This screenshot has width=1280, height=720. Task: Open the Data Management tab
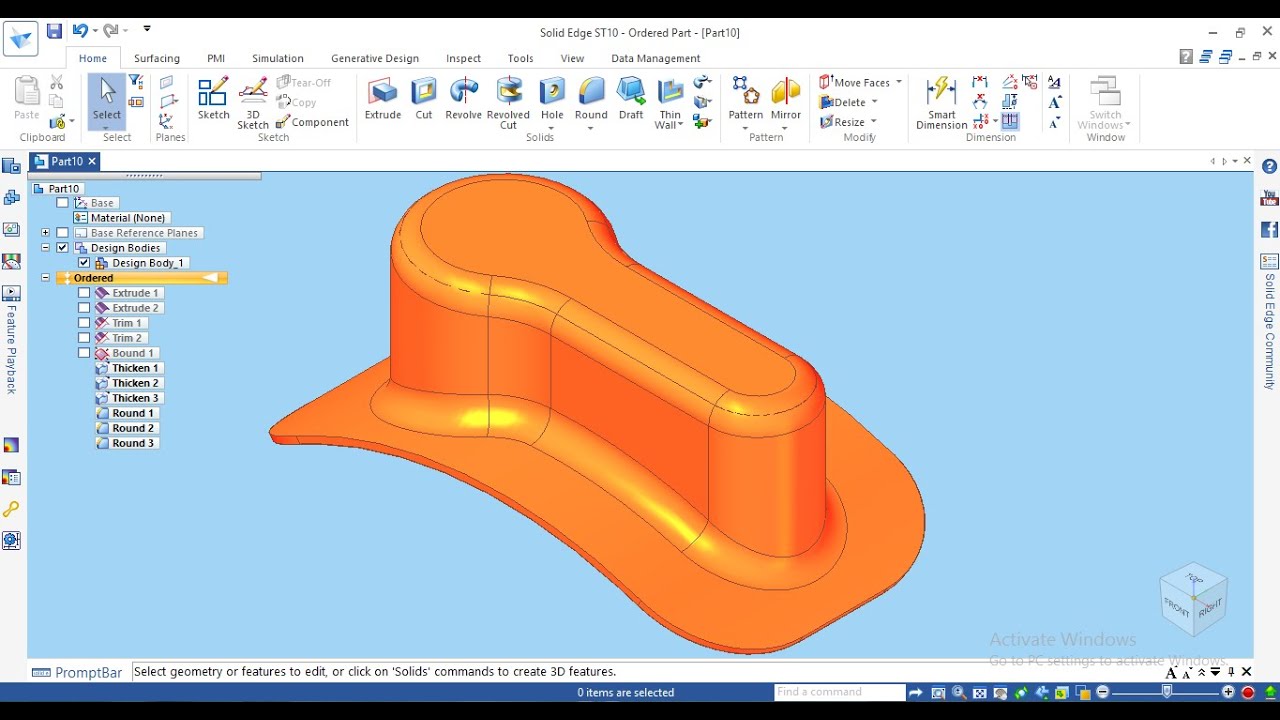[x=656, y=58]
